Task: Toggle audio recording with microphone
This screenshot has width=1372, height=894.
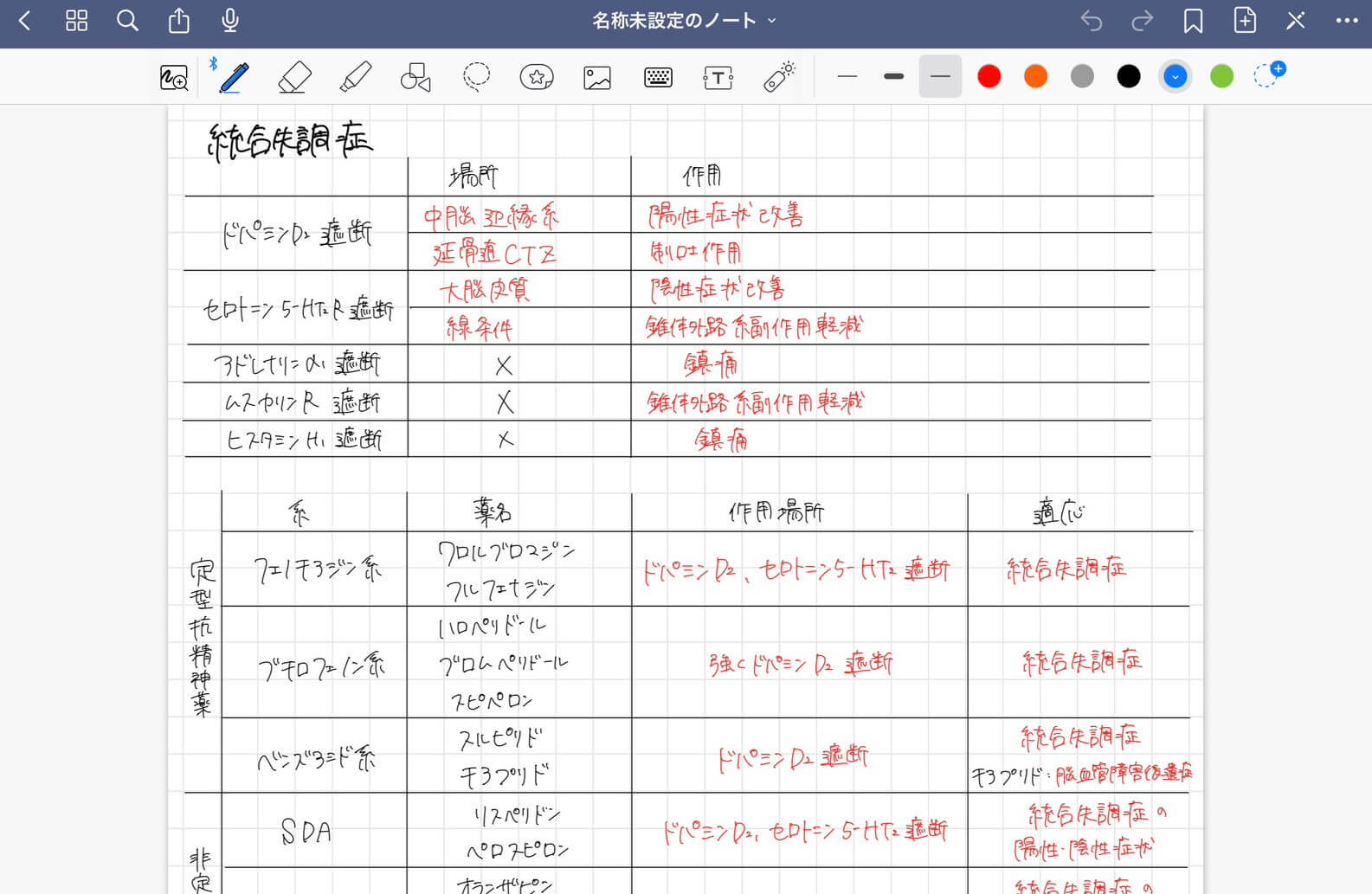Action: tap(230, 21)
